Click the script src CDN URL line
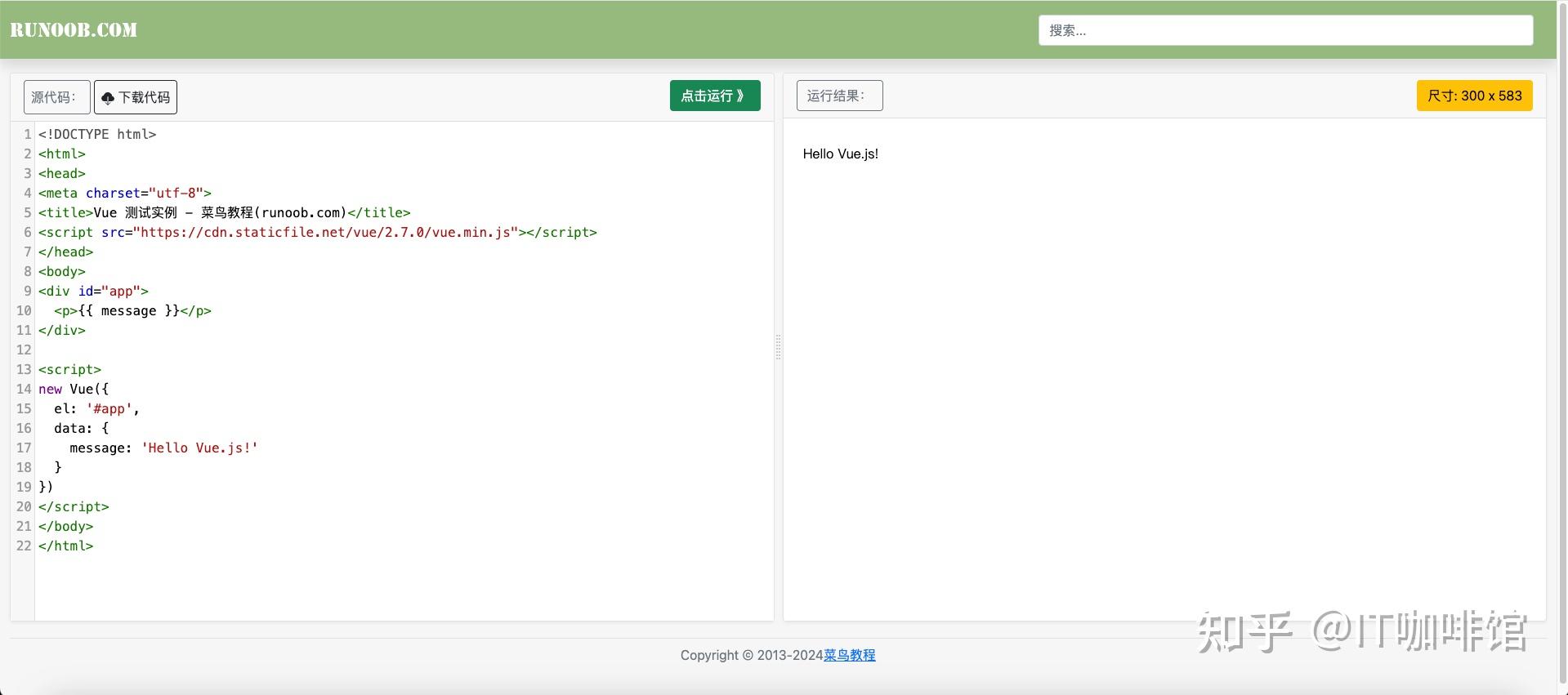Screen dimensions: 1568x695 [x=318, y=232]
